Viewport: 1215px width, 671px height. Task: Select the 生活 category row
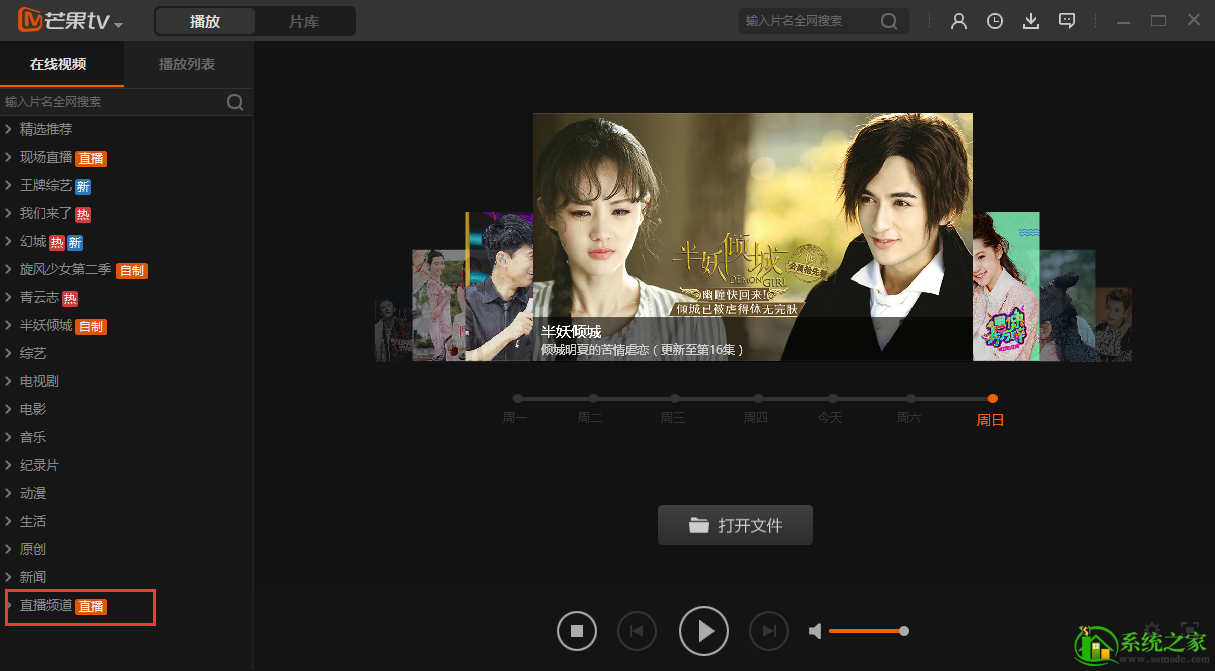[126, 521]
